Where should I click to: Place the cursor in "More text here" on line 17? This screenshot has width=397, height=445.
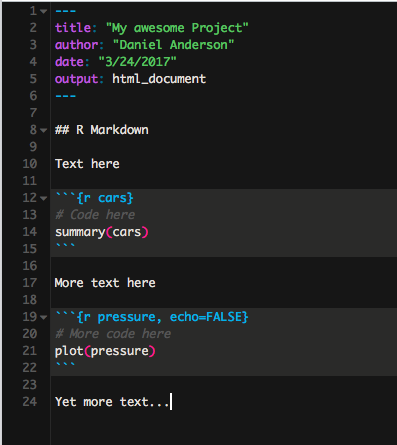tap(105, 283)
